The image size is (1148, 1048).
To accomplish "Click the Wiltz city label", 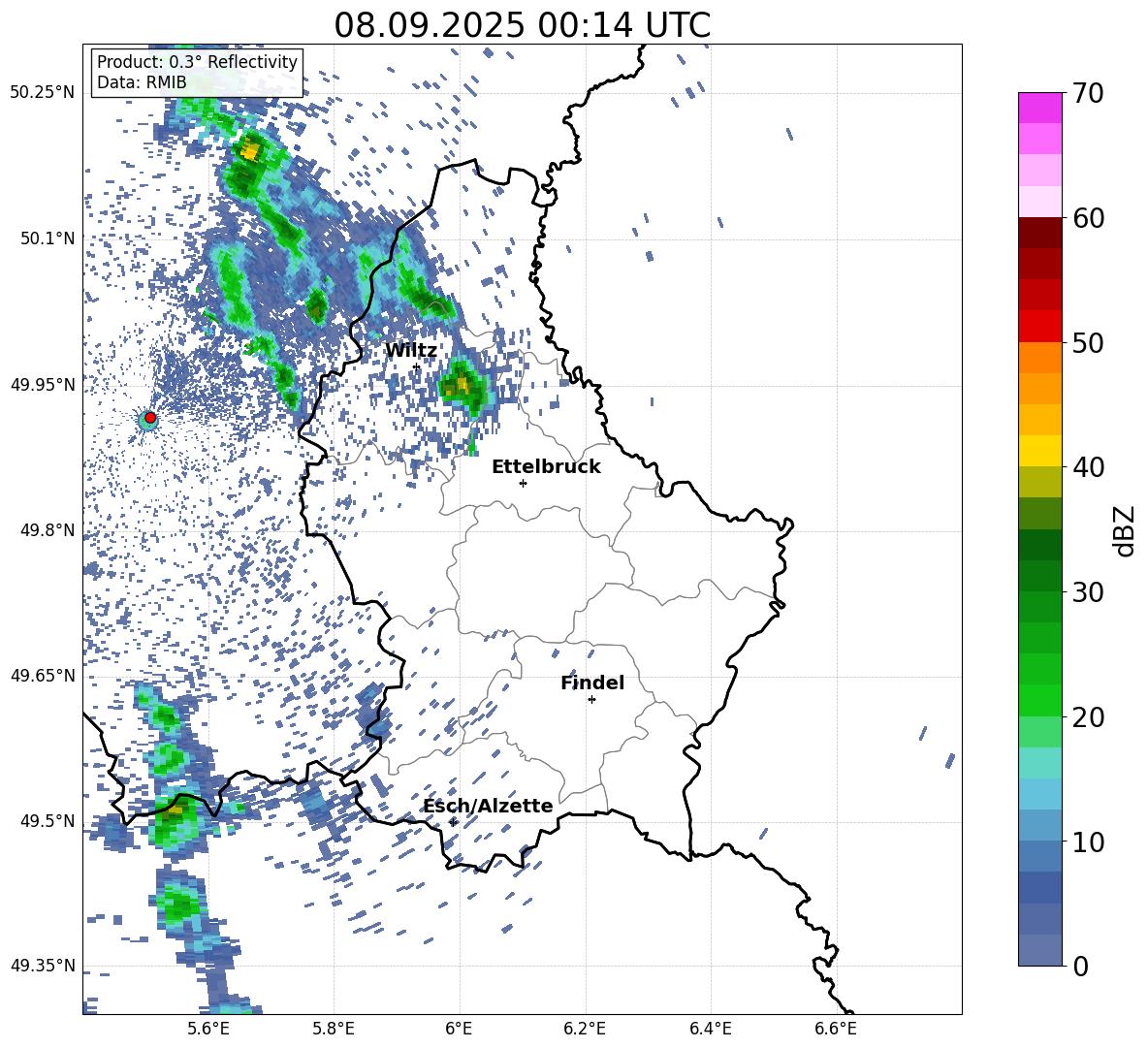I will [x=411, y=351].
